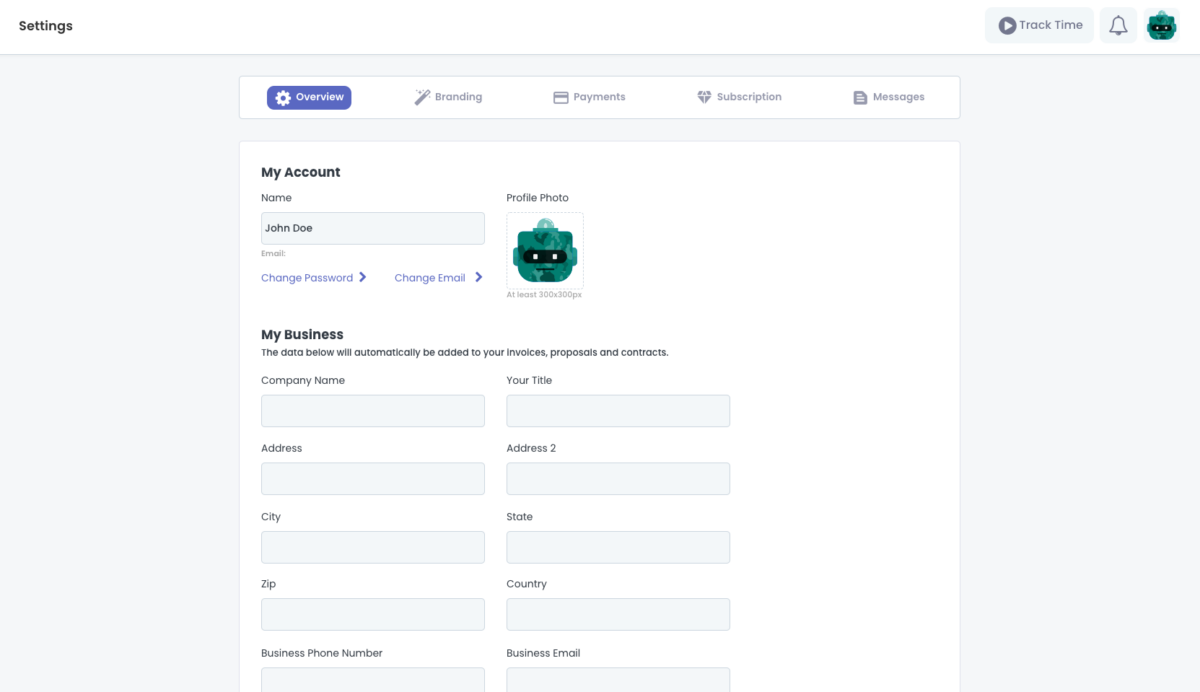
Task: Click the Change Email link
Action: (430, 278)
